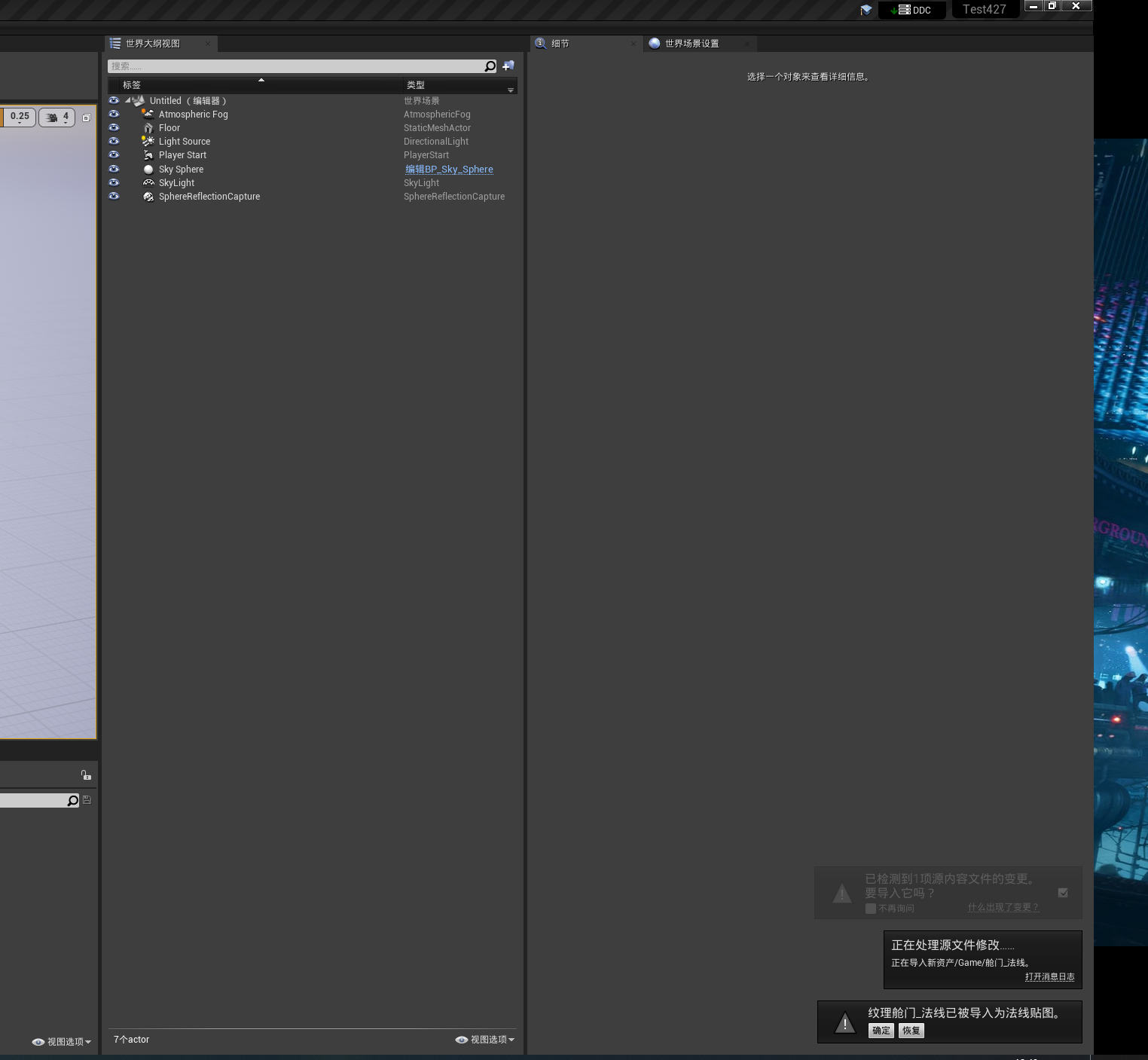Click the SkyLight actor icon
Image resolution: width=1148 pixels, height=1060 pixels.
click(148, 182)
